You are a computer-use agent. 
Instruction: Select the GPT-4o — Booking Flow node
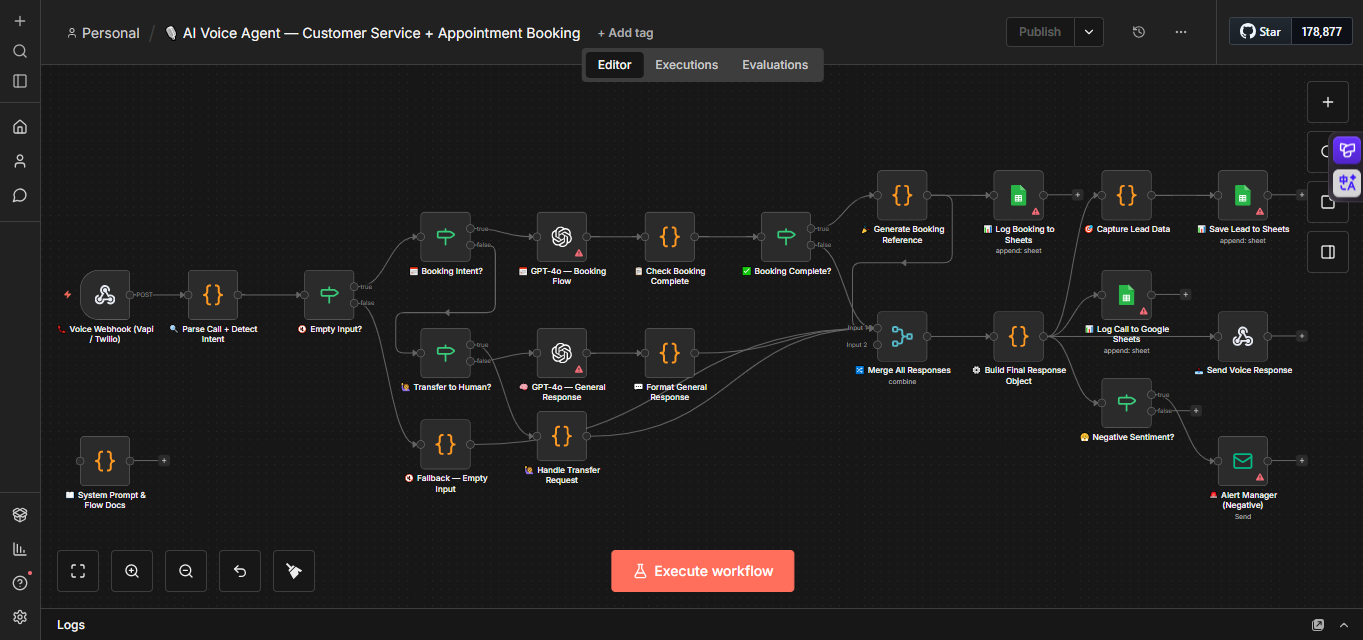coord(561,237)
